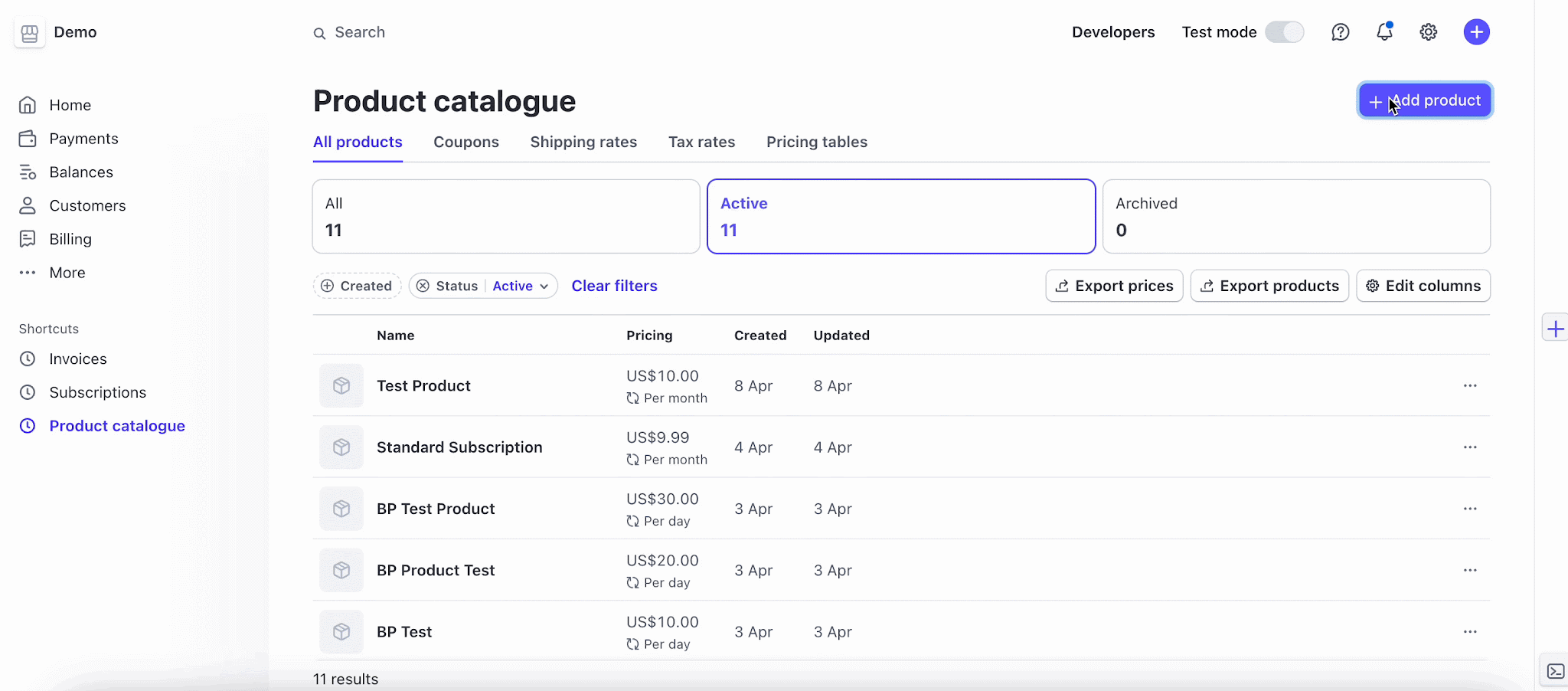
Task: Switch to the Shipping rates tab
Action: point(583,142)
